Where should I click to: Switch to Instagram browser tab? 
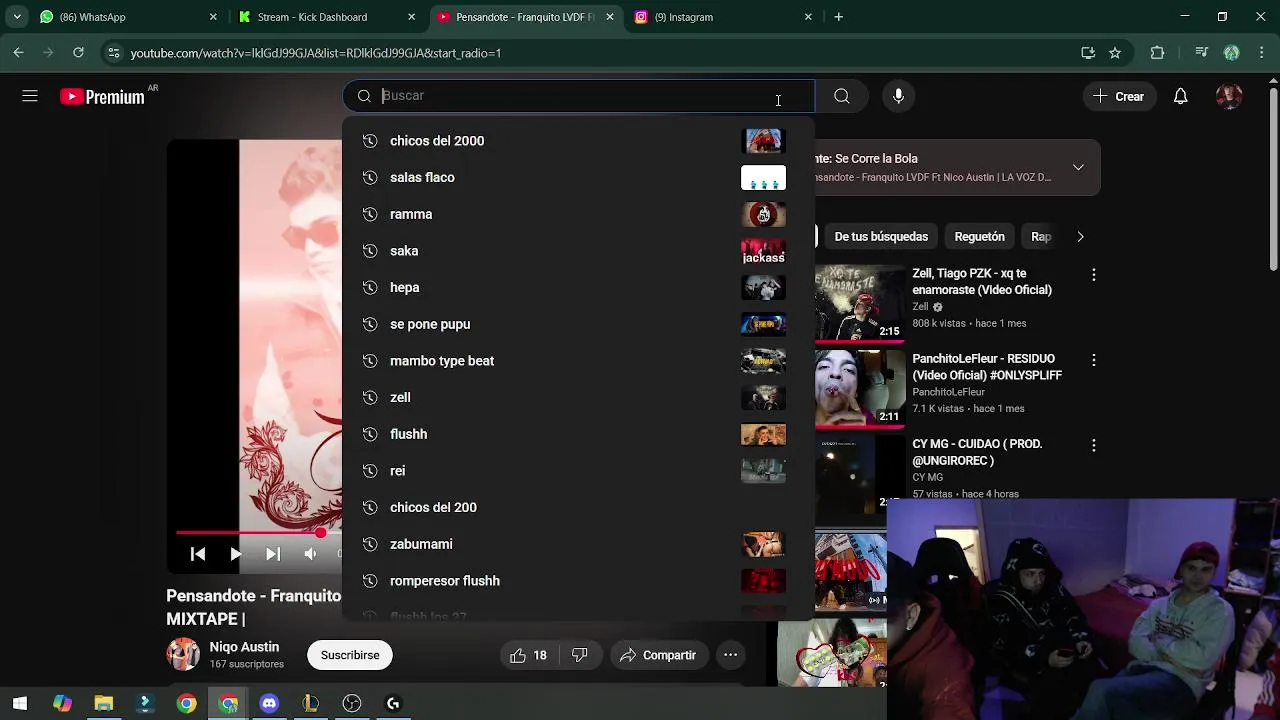pos(722,17)
